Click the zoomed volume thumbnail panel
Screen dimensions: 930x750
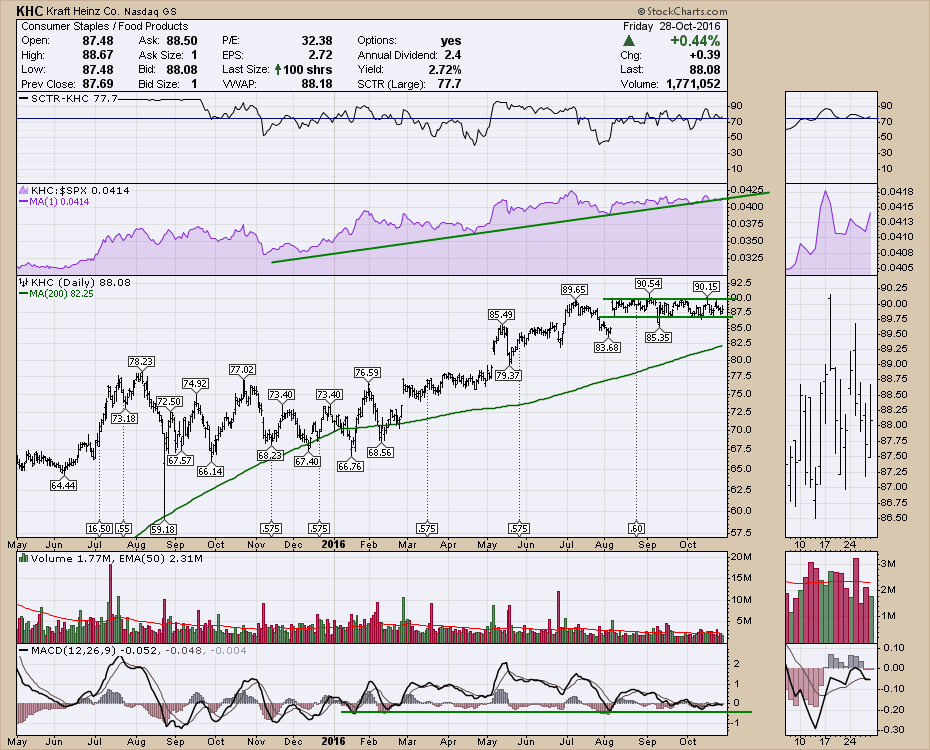tap(831, 597)
